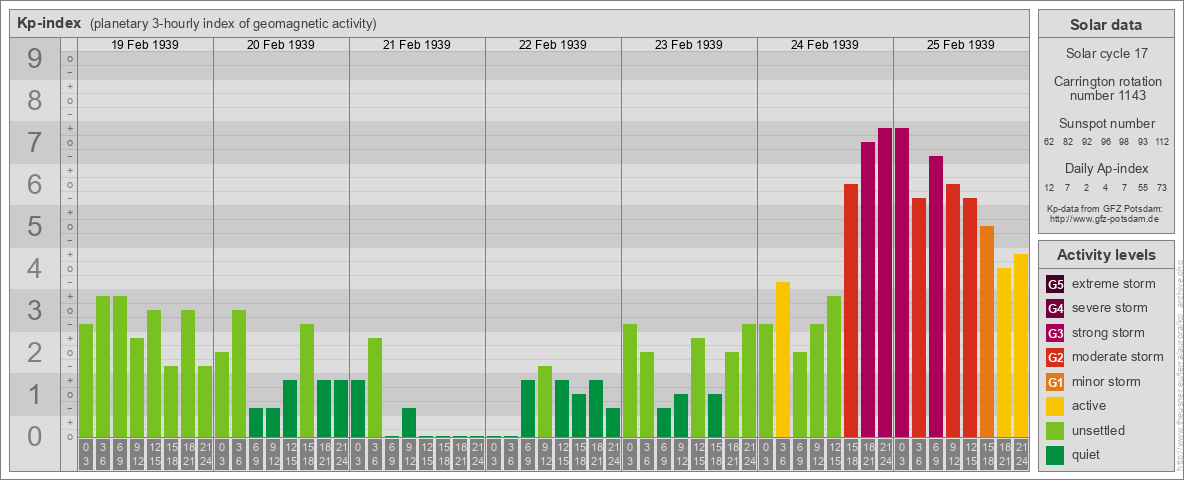Click the yellow 3-6 bar on 24 Feb

tap(783, 359)
